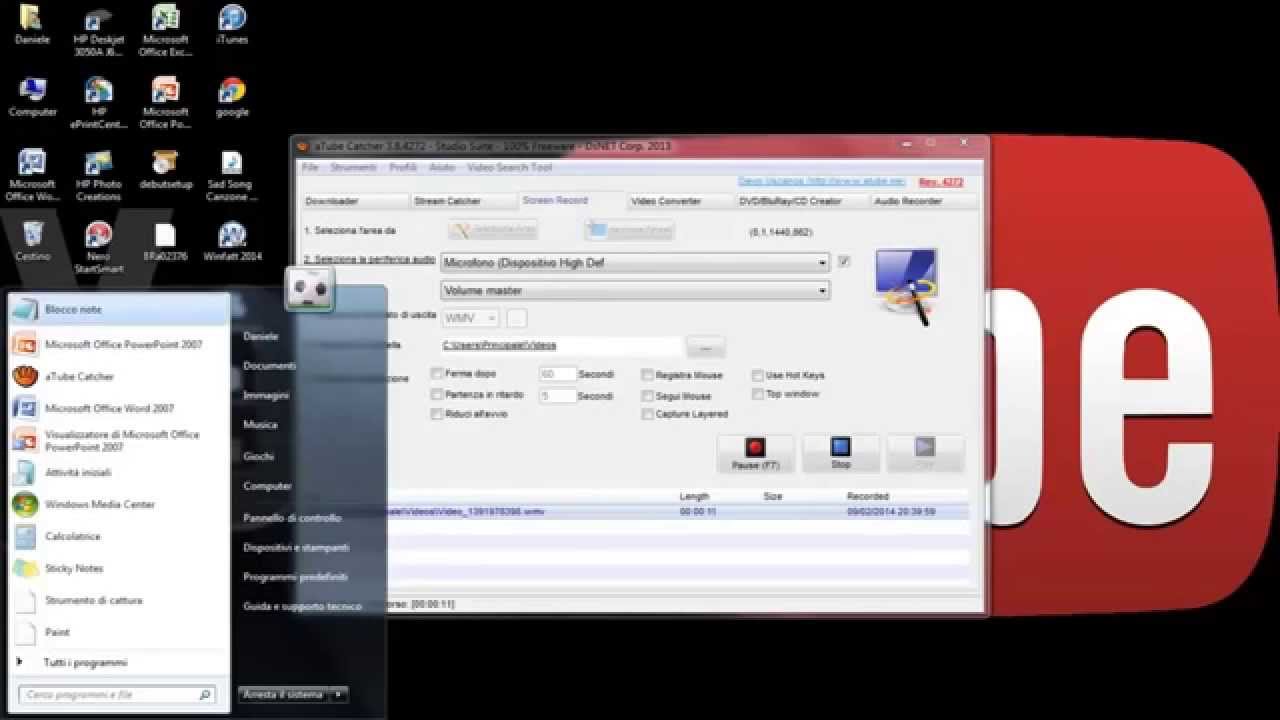Image resolution: width=1280 pixels, height=720 pixels.
Task: Open Video Search Tool menu item
Action: (x=509, y=168)
